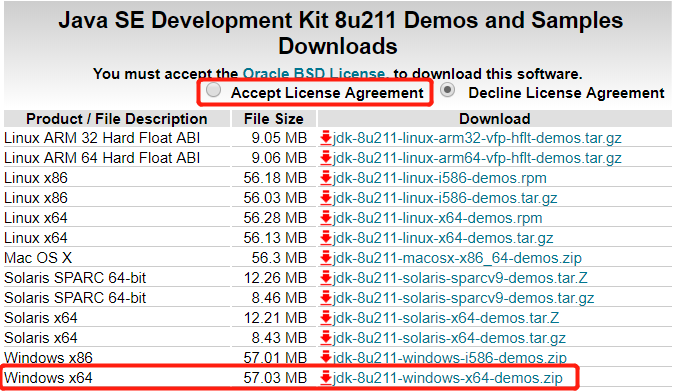
Task: Select the Decline License Agreement radio button
Action: point(448,90)
